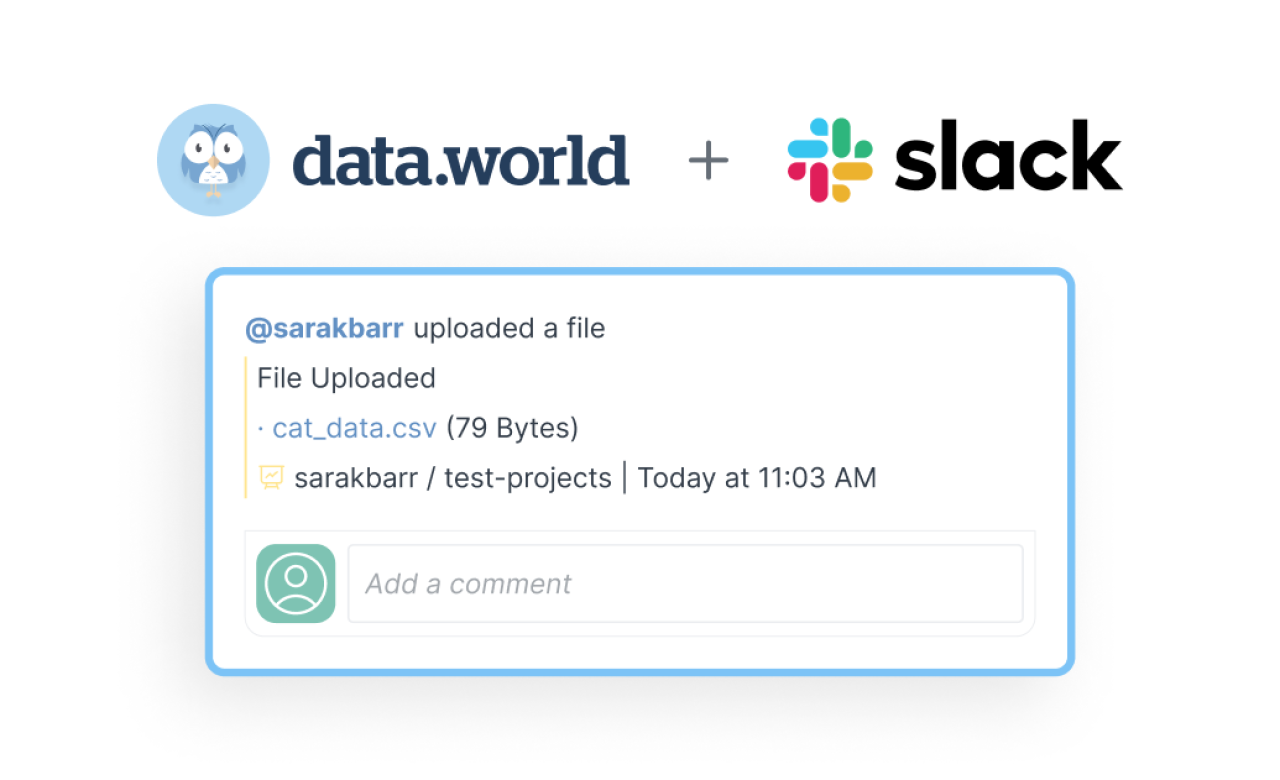The width and height of the screenshot is (1280, 780).
Task: Click the plus sign between logos
Action: 709,161
